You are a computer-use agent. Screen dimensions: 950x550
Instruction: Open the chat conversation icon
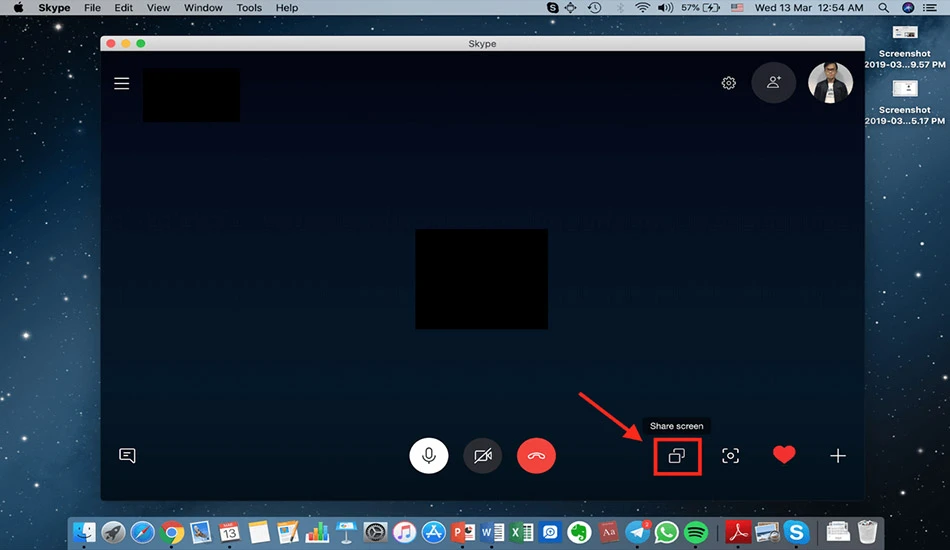click(127, 456)
